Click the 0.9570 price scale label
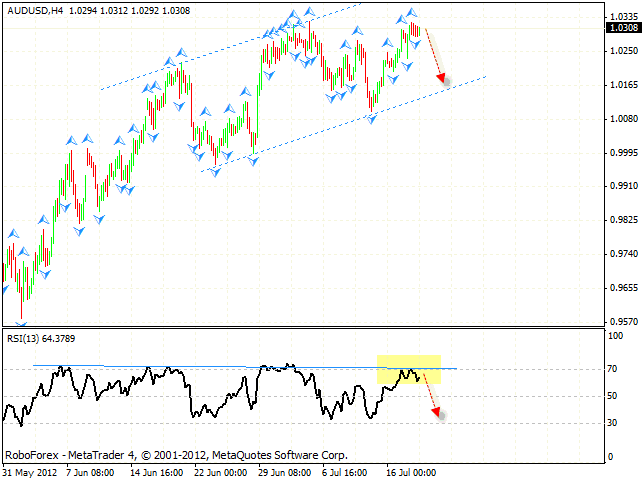This screenshot has height=480, width=642. click(x=621, y=322)
